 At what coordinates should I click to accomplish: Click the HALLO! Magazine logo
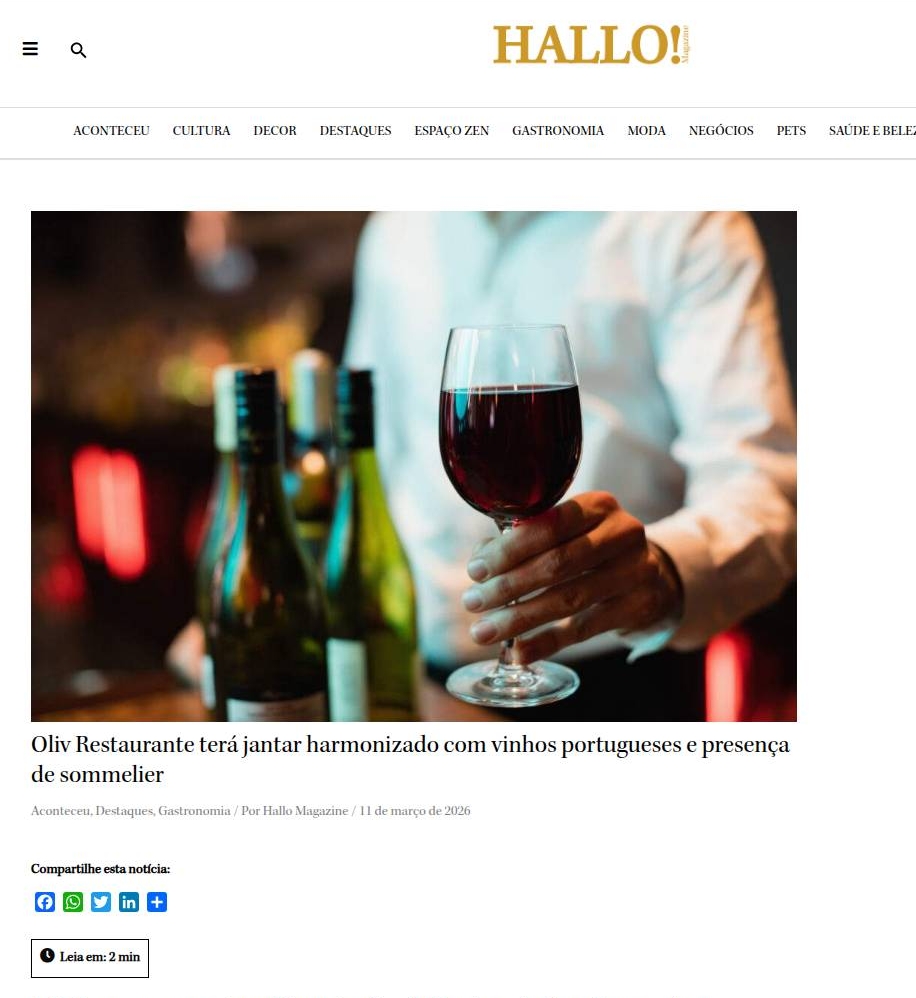pos(591,45)
